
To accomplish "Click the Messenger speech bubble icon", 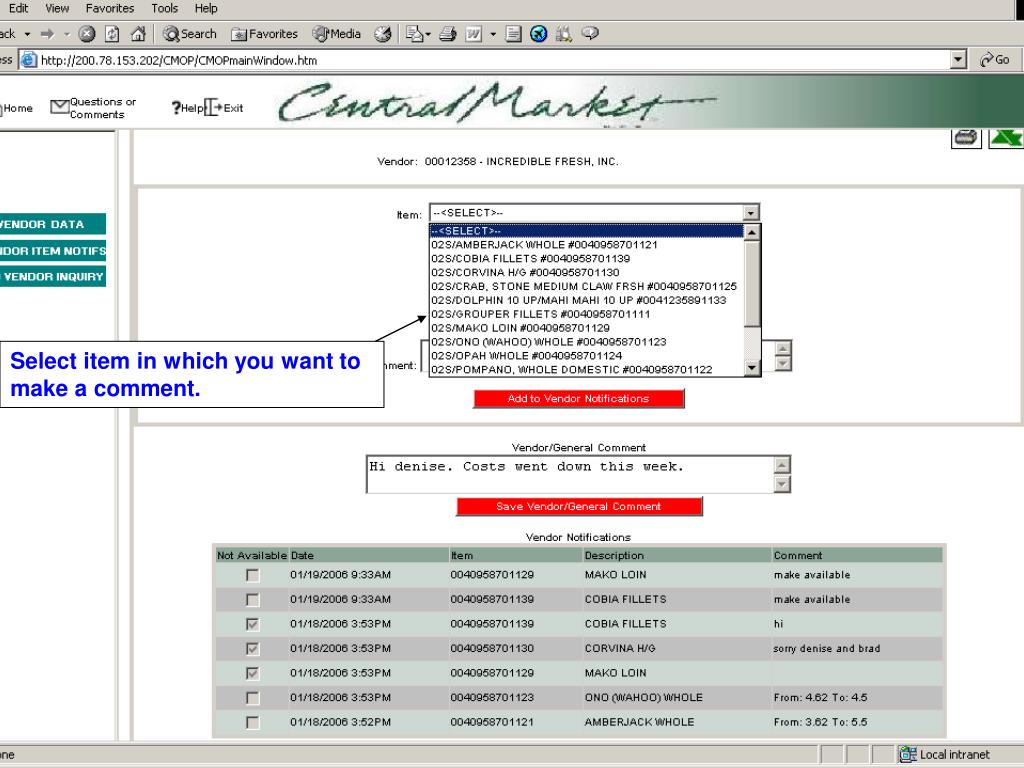I will point(590,34).
